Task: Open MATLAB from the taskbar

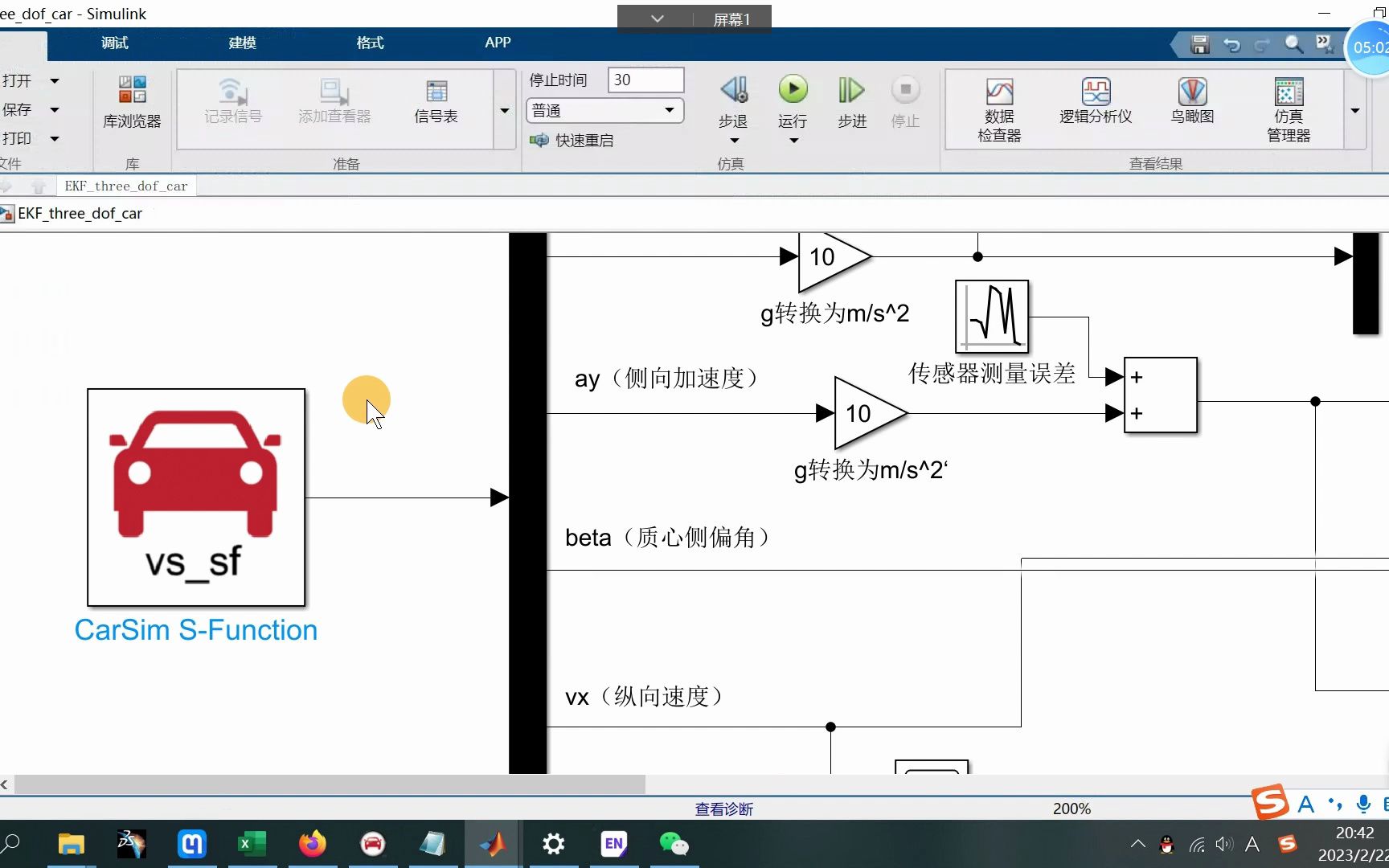Action: (493, 844)
